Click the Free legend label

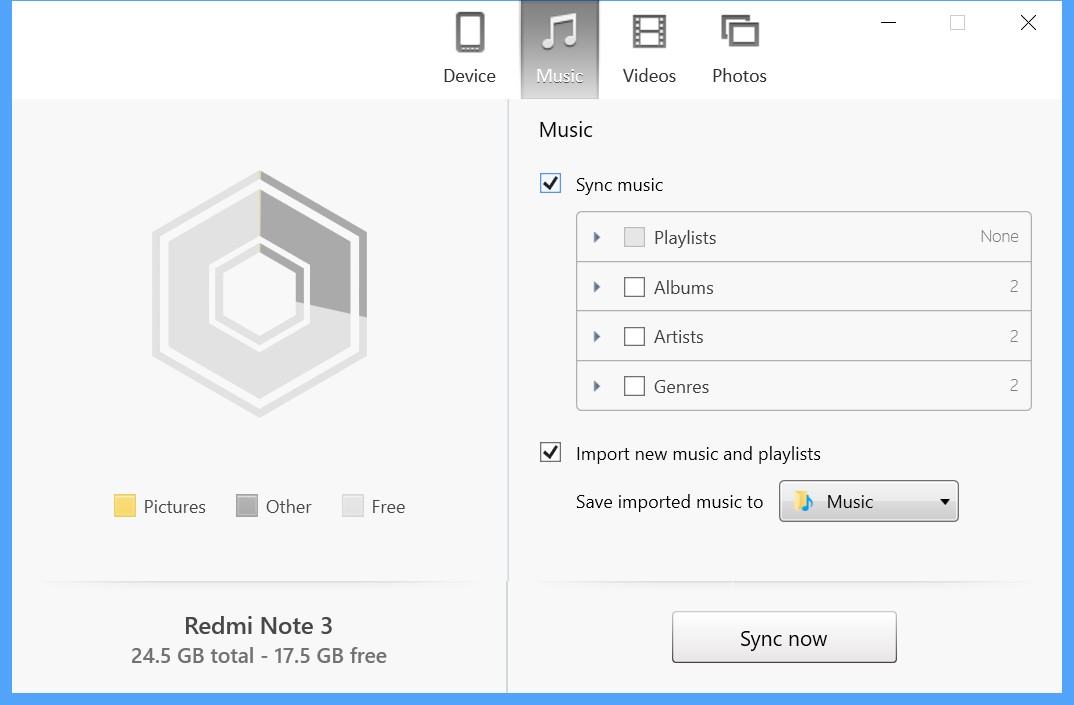pos(388,507)
